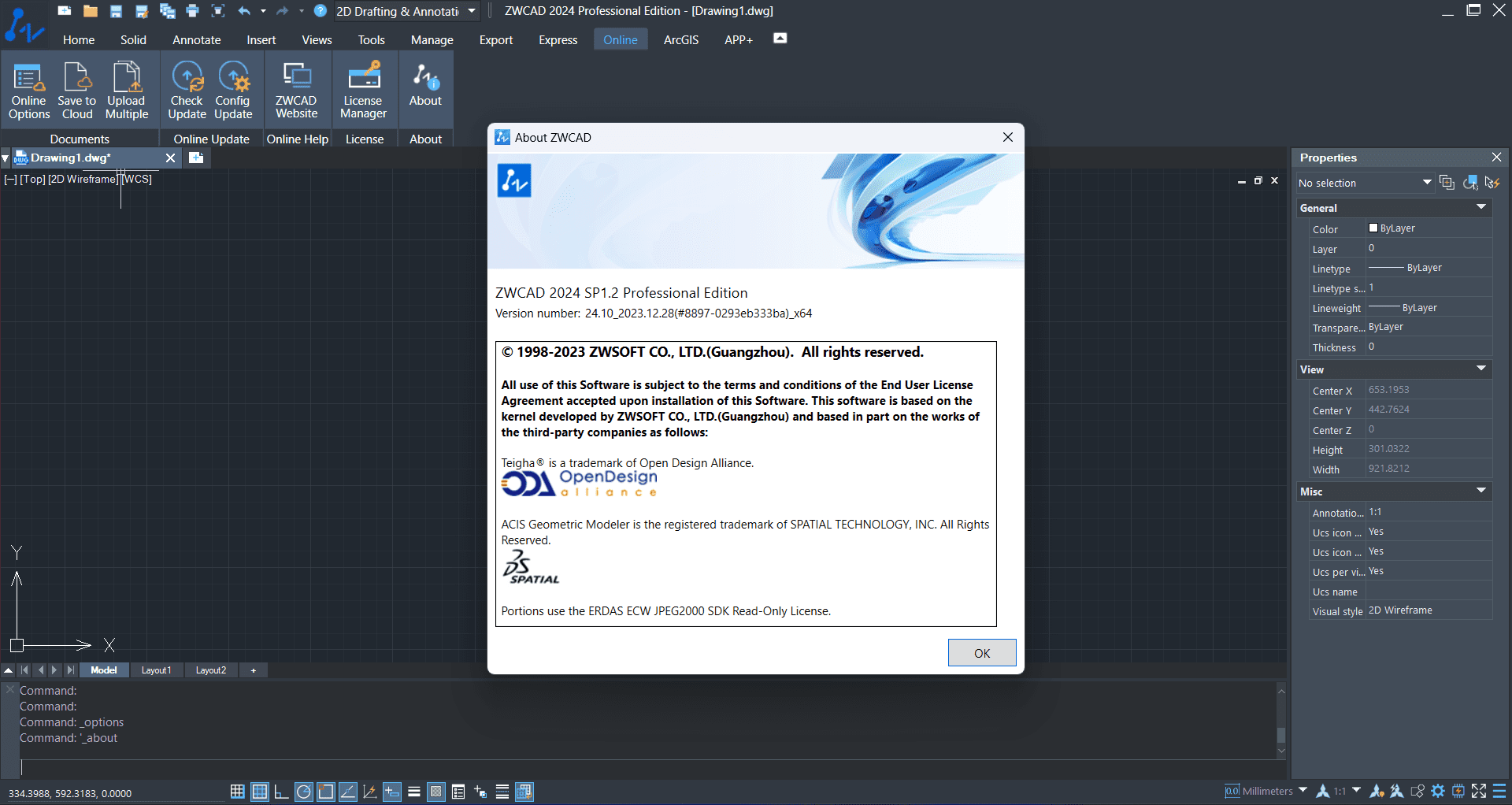Click the Save to Cloud ribbon icon

77,91
